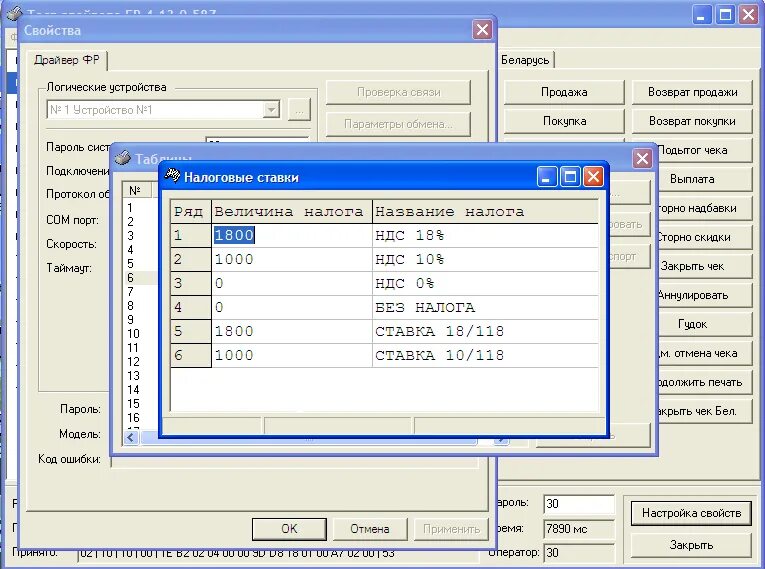Viewport: 765px width, 569px height.
Task: Select the highlighted 1800 value cell
Action: coord(292,235)
